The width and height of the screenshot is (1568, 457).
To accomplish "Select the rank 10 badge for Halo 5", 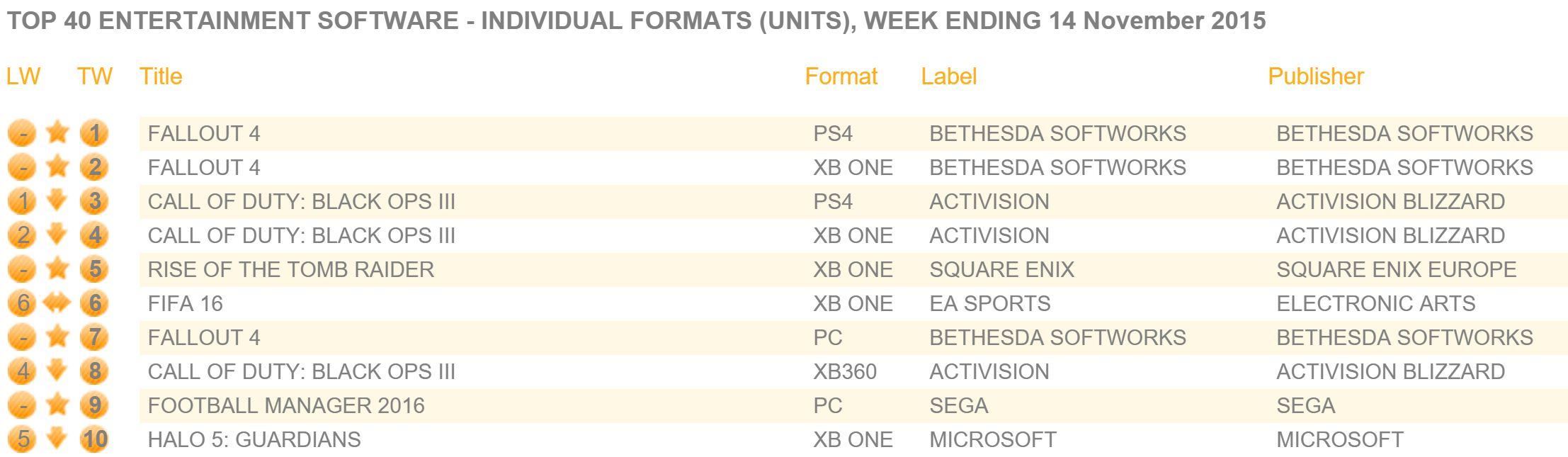I will click(x=94, y=439).
